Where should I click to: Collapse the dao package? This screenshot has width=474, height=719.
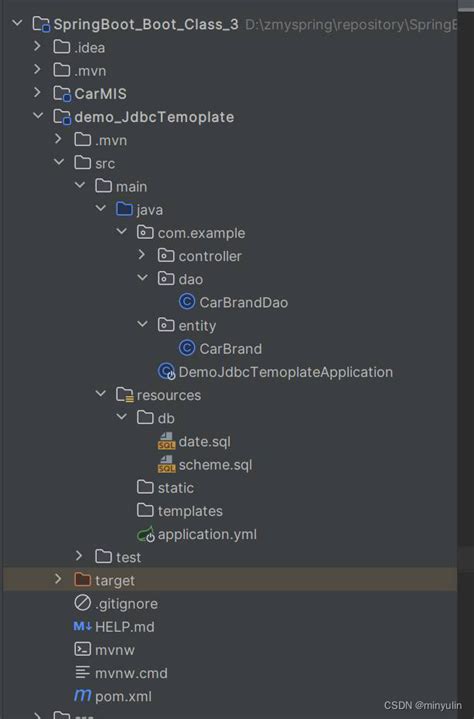tap(143, 278)
